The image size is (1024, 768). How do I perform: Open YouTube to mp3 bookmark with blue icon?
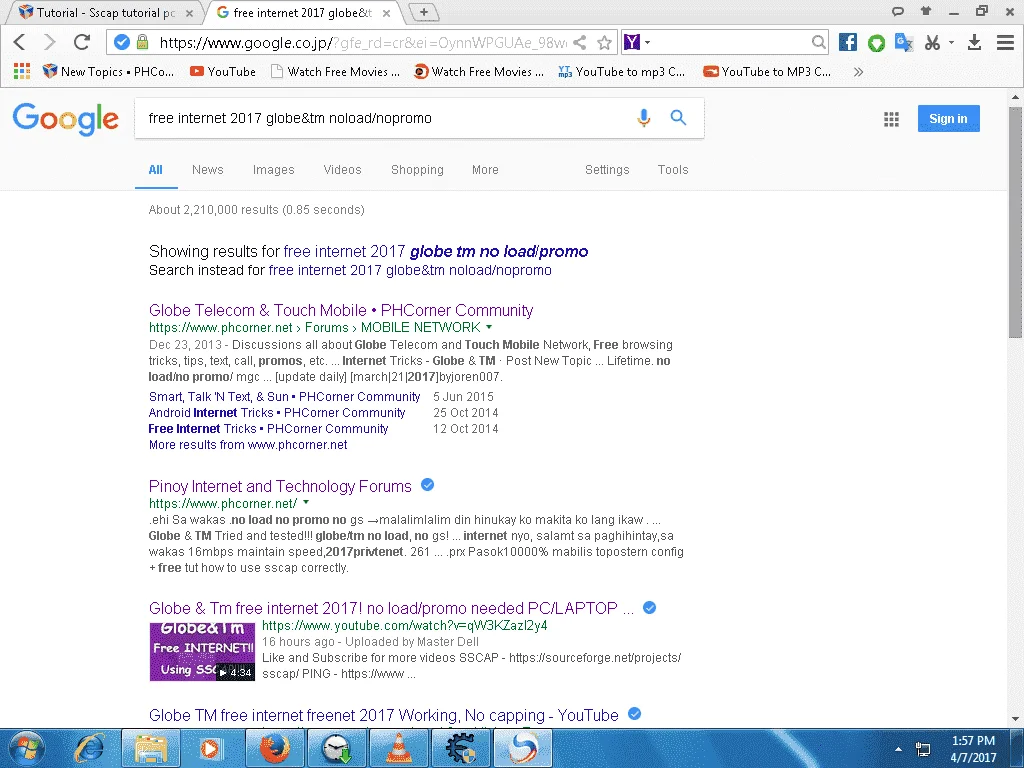[622, 72]
